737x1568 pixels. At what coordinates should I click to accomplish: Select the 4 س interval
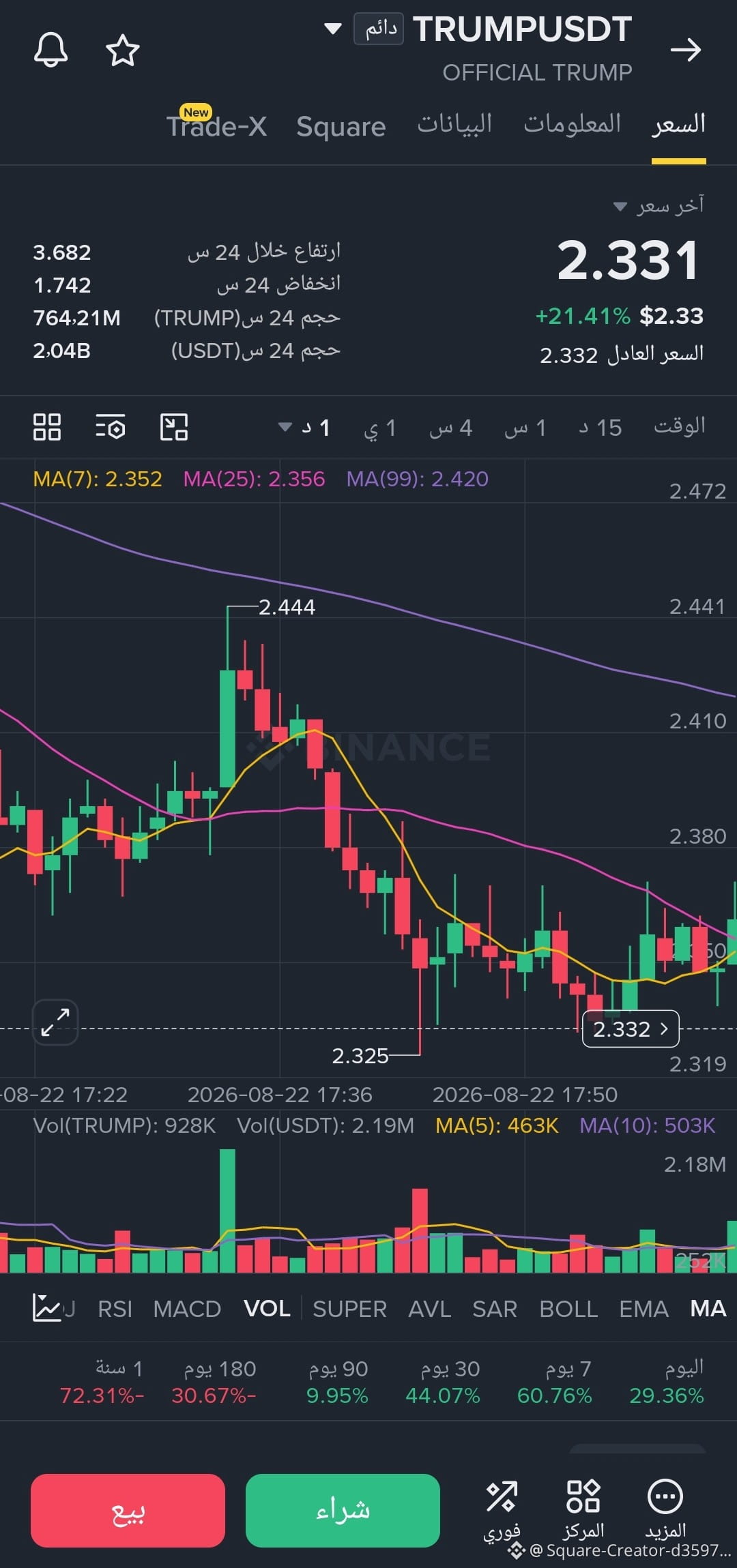coord(450,428)
